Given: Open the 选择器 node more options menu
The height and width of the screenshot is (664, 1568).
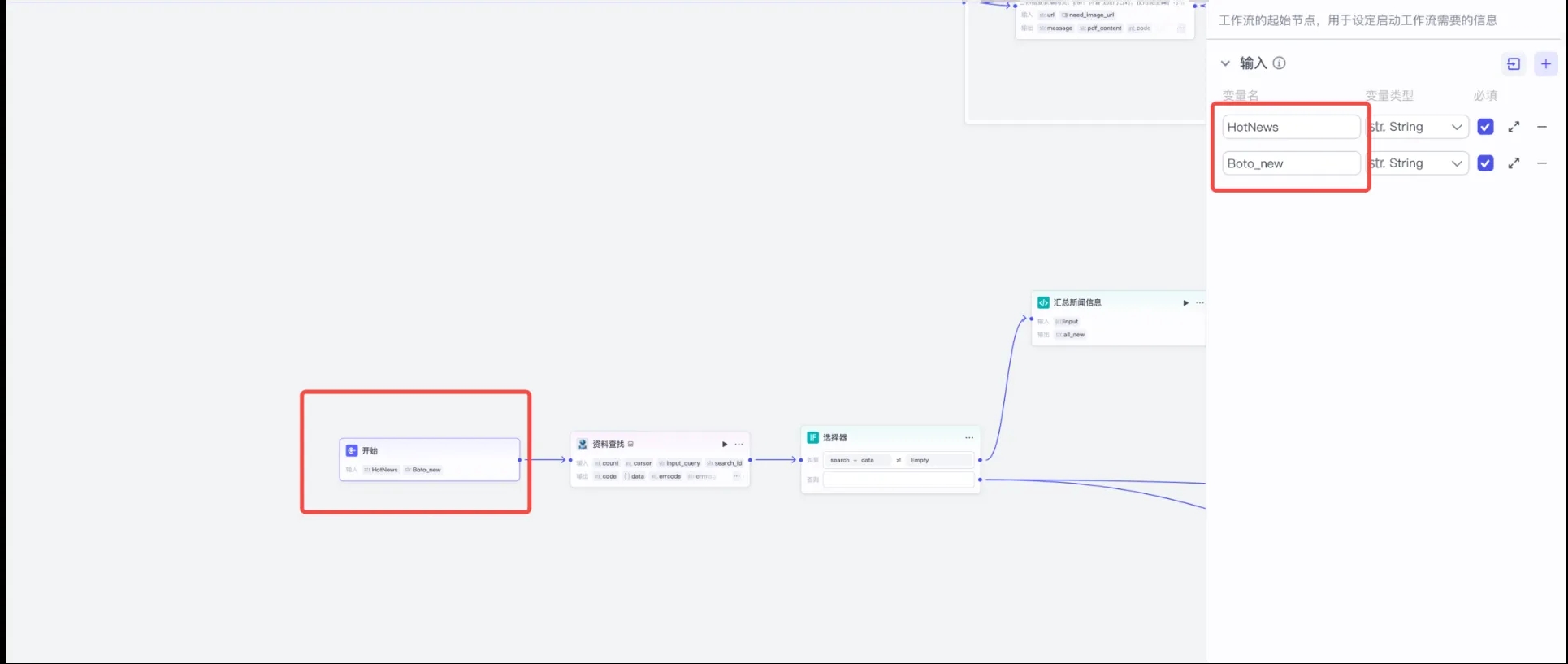Looking at the screenshot, I should coord(968,438).
